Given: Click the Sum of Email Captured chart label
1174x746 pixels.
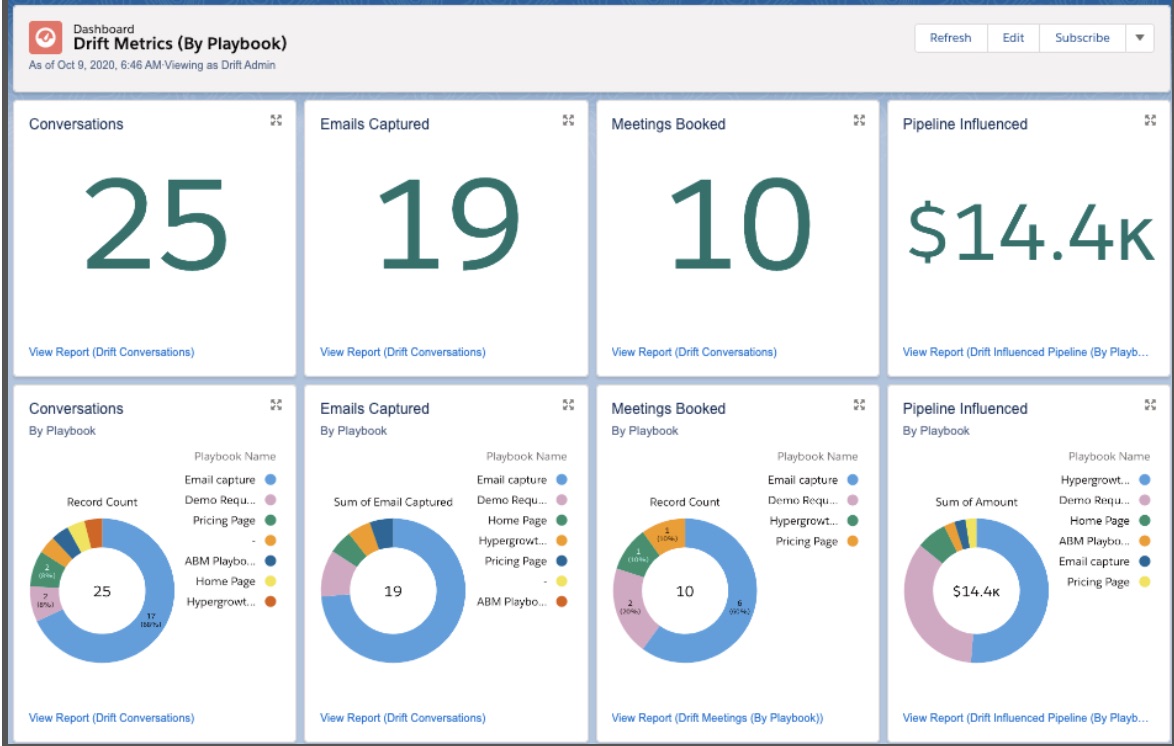Looking at the screenshot, I should pos(393,502).
